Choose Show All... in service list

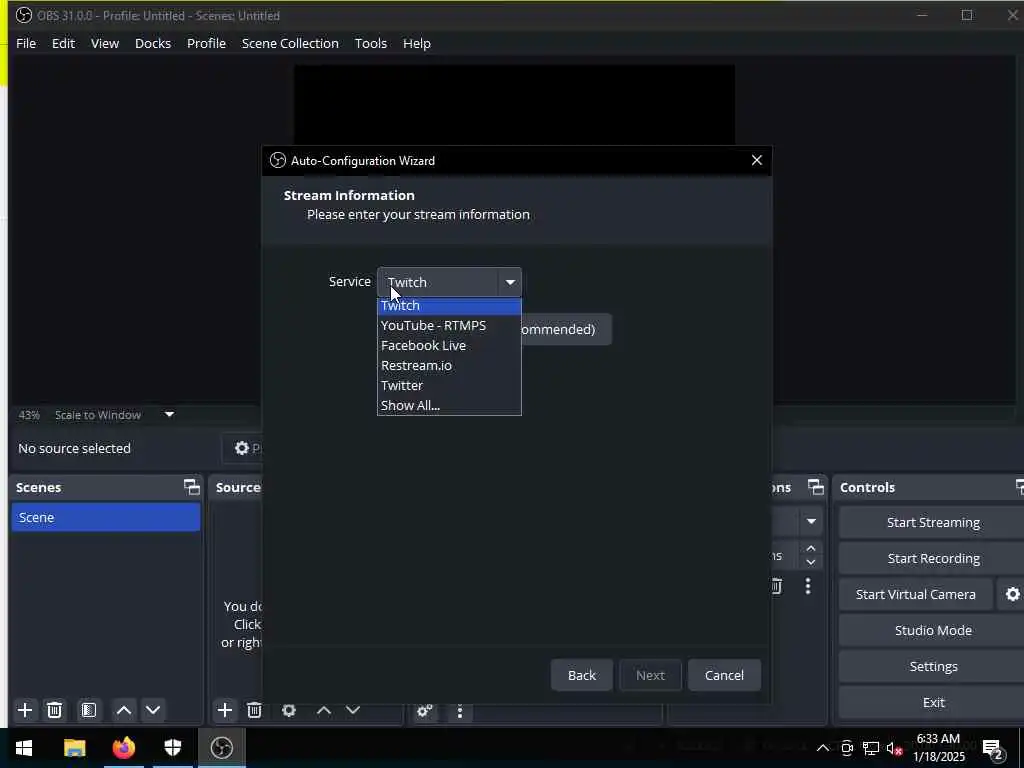point(449,406)
